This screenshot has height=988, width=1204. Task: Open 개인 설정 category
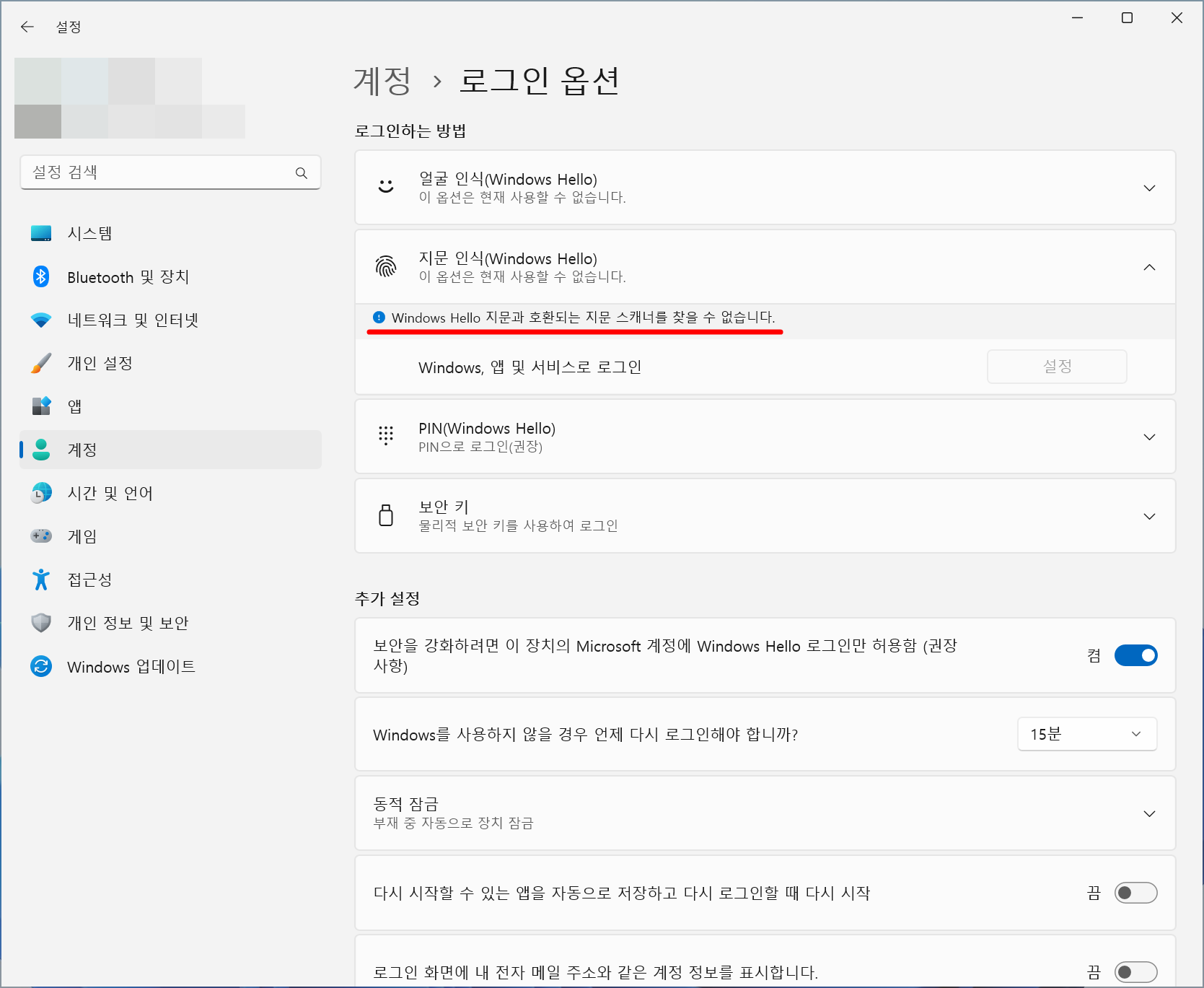coord(170,363)
